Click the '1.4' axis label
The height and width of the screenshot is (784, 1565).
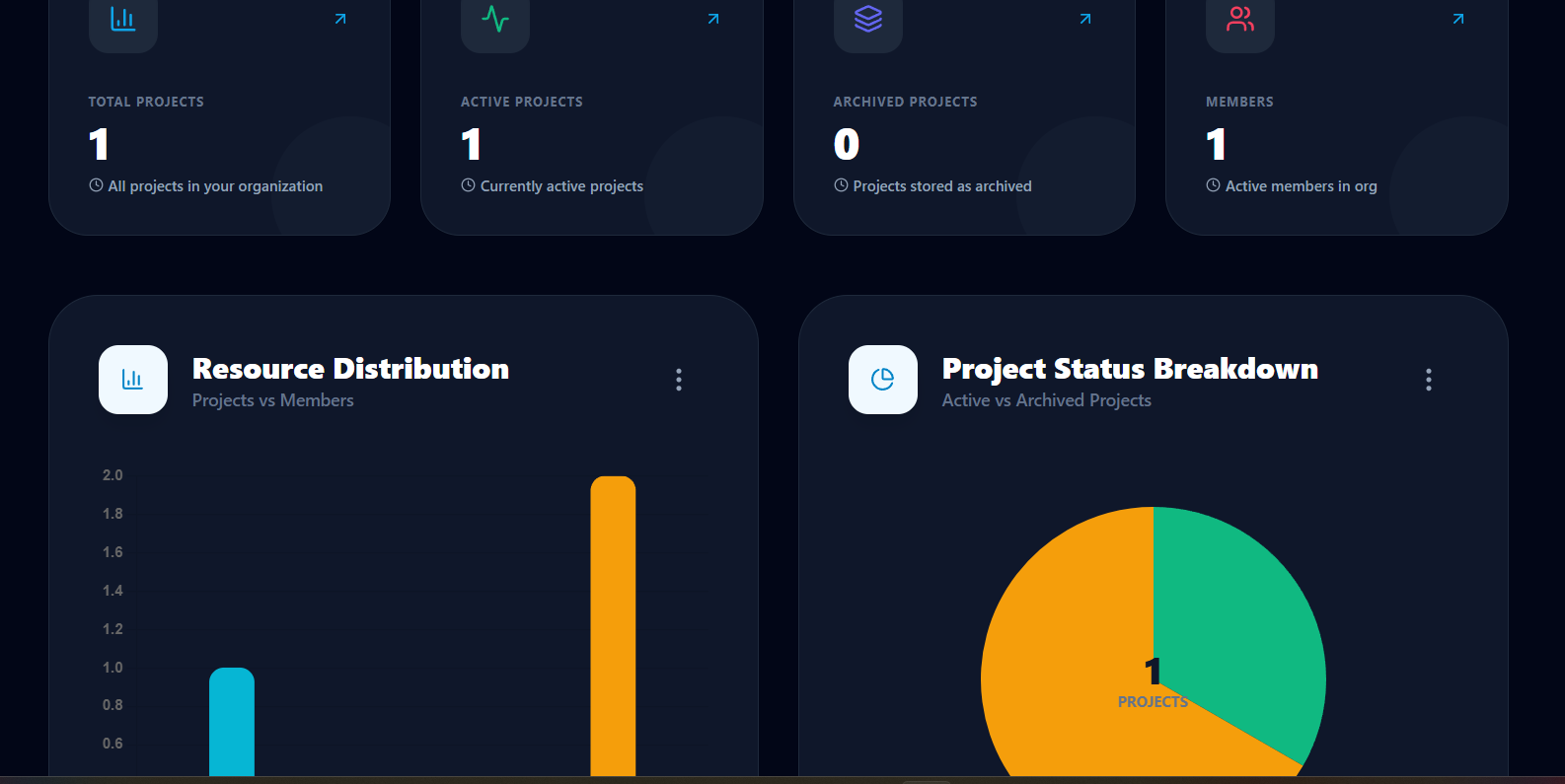coord(112,591)
